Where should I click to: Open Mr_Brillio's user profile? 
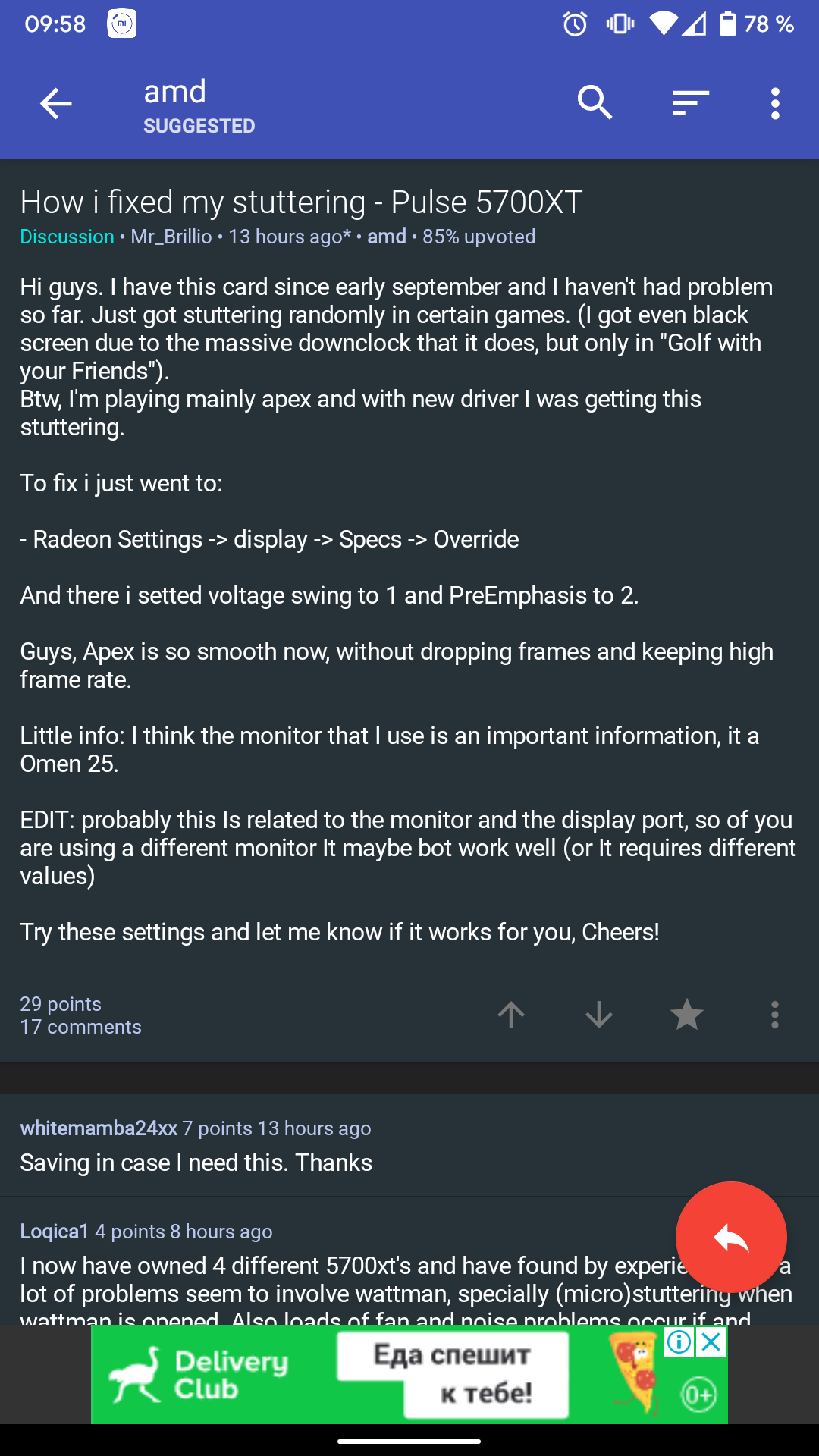coord(171,237)
